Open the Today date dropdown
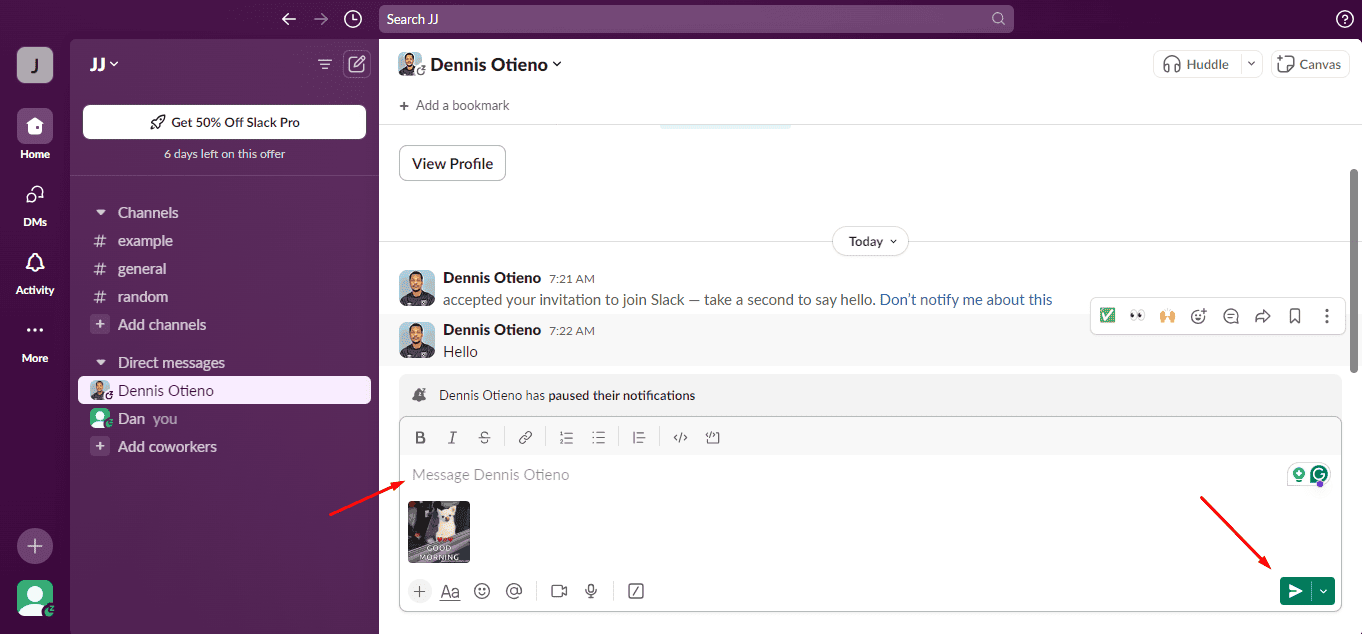The image size is (1362, 634). (x=870, y=241)
